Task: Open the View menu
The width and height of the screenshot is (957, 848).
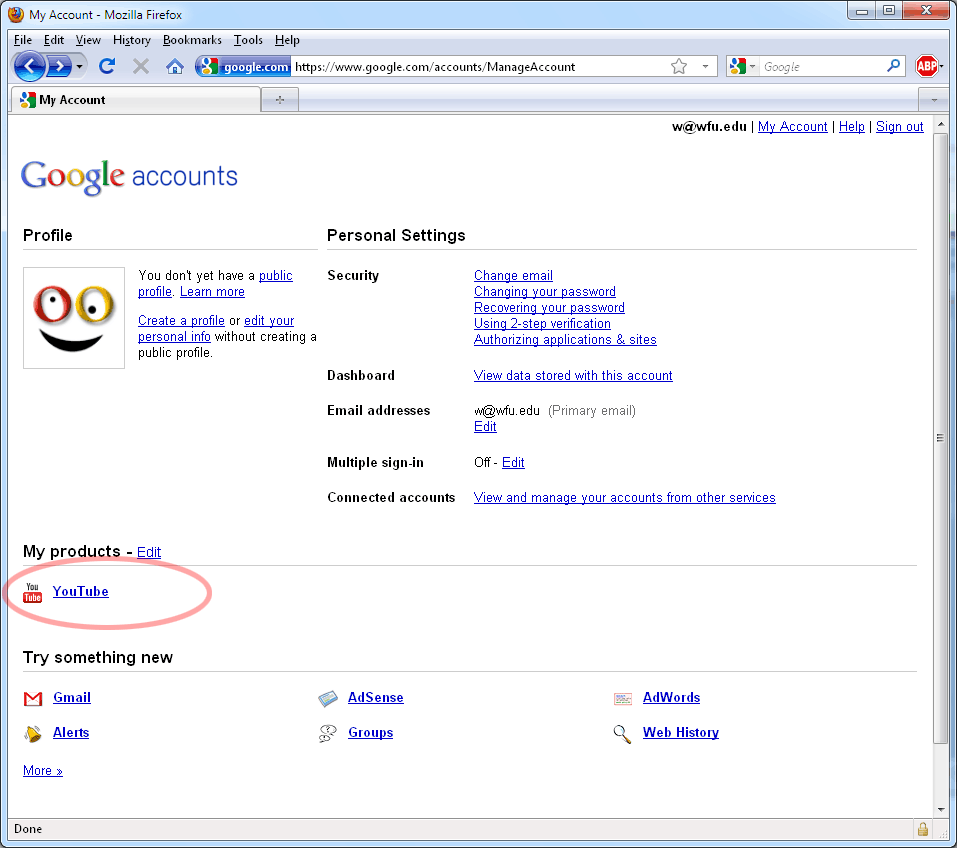Action: click(x=88, y=40)
